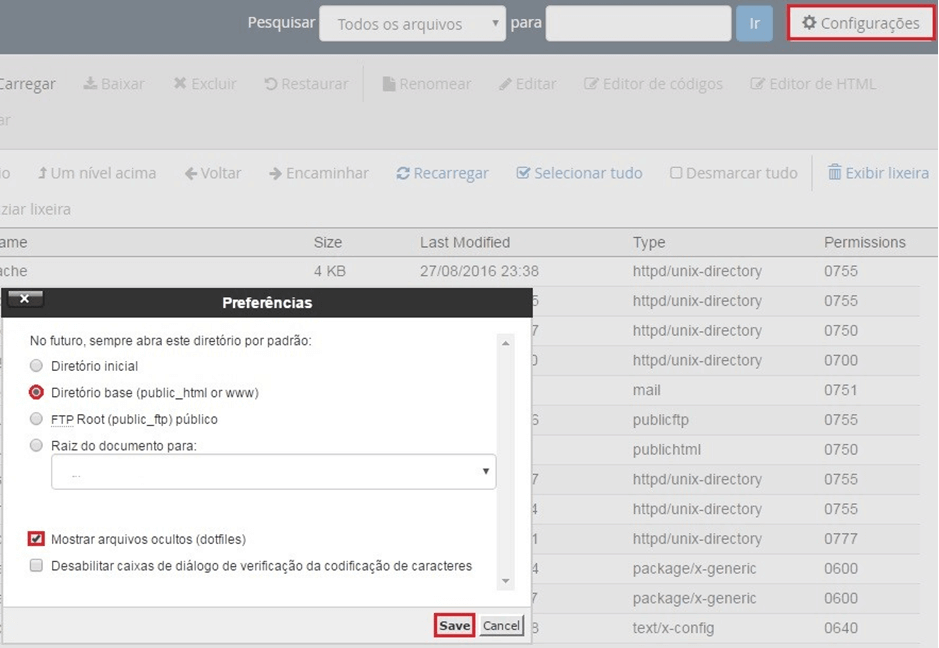The height and width of the screenshot is (648, 939).
Task: Select FTP Root (public_ftp) público radio
Action: [x=37, y=419]
